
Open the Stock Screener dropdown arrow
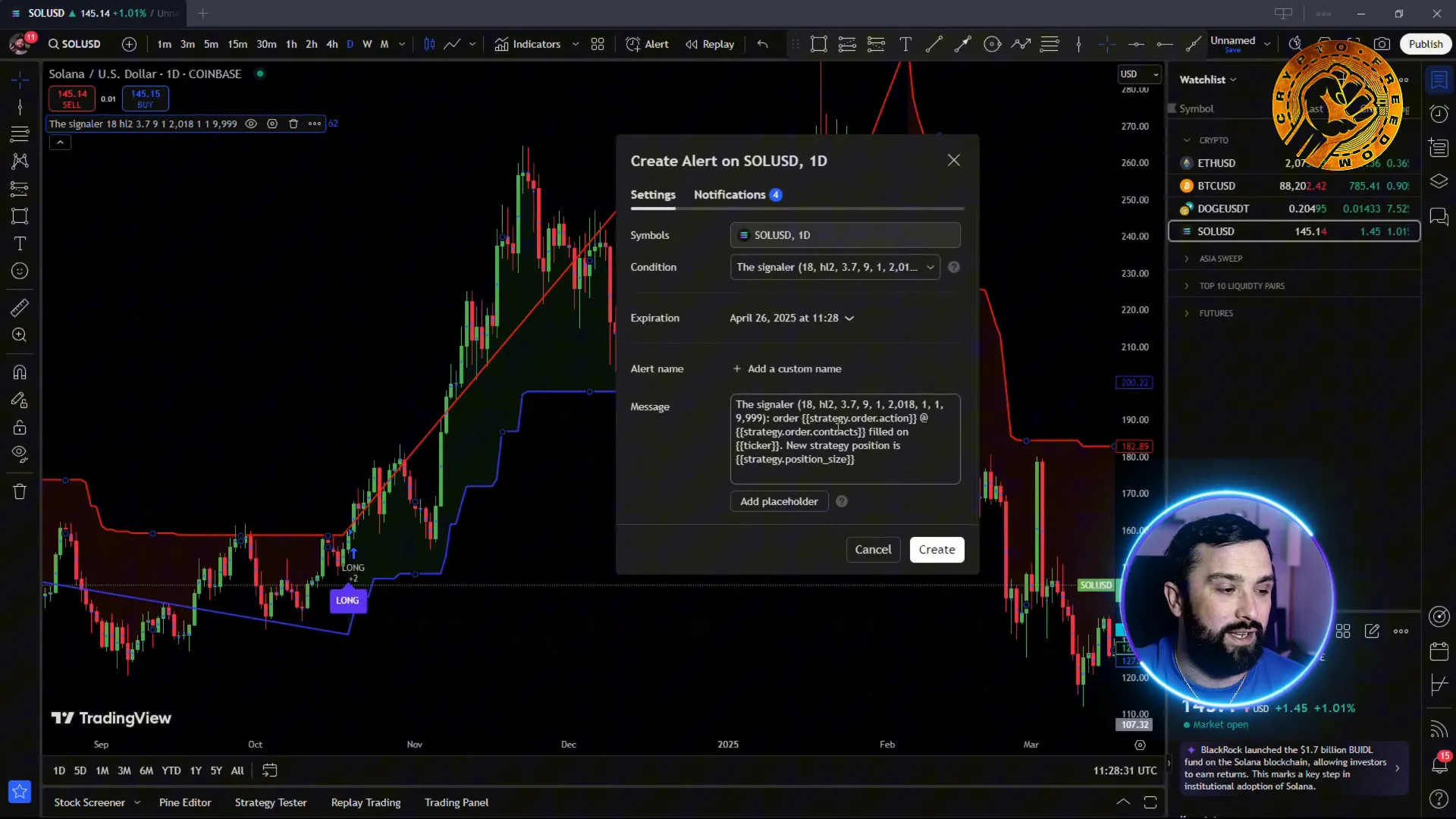click(137, 802)
